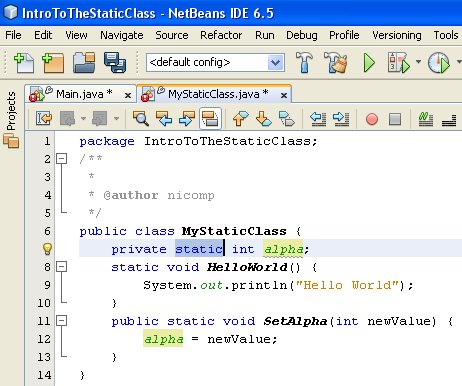
Task: Collapse the HelloWorld method fold
Action: pyautogui.click(x=62, y=267)
